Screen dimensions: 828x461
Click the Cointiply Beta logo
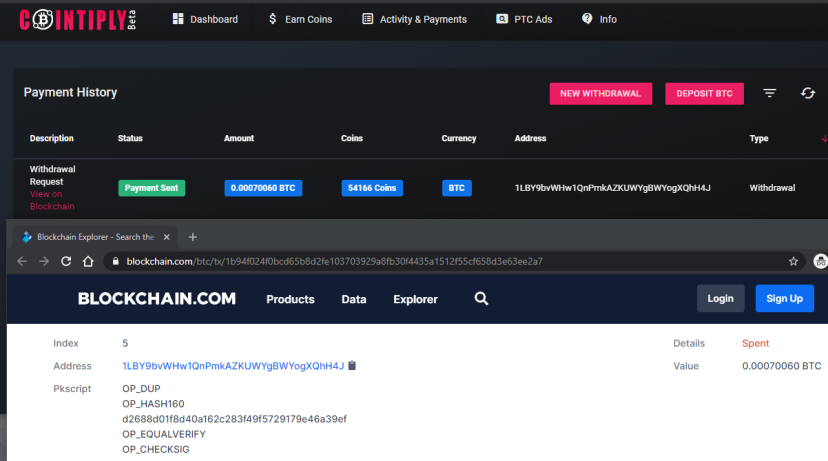(x=78, y=20)
